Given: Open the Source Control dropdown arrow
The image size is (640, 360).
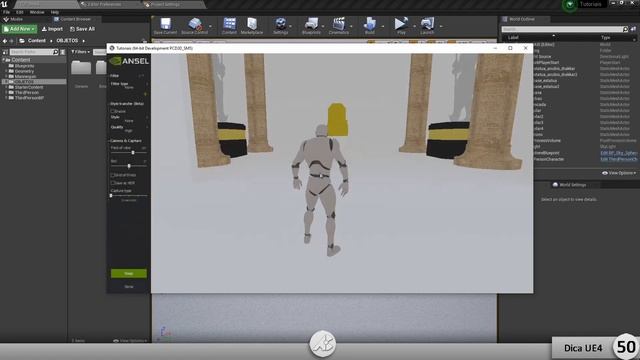Looking at the screenshot, I should [210, 26].
